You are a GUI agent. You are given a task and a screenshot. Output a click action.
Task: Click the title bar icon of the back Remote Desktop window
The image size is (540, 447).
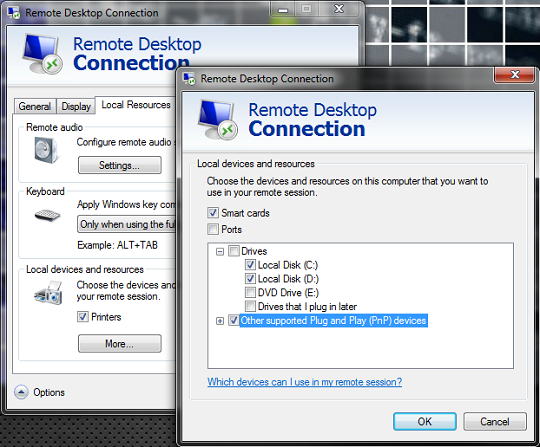14,13
